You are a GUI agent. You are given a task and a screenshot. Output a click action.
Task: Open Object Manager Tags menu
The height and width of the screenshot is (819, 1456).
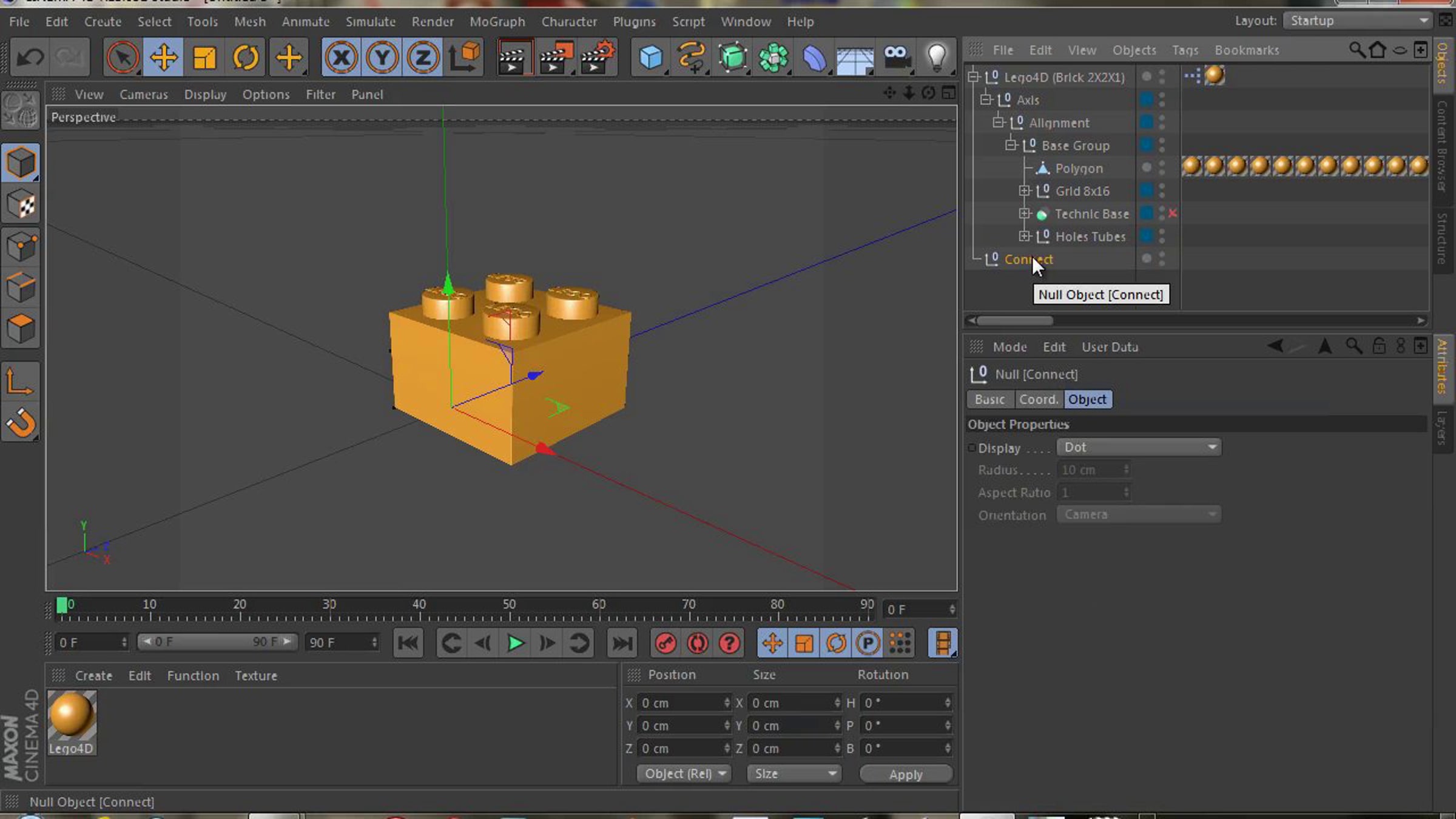1185,50
